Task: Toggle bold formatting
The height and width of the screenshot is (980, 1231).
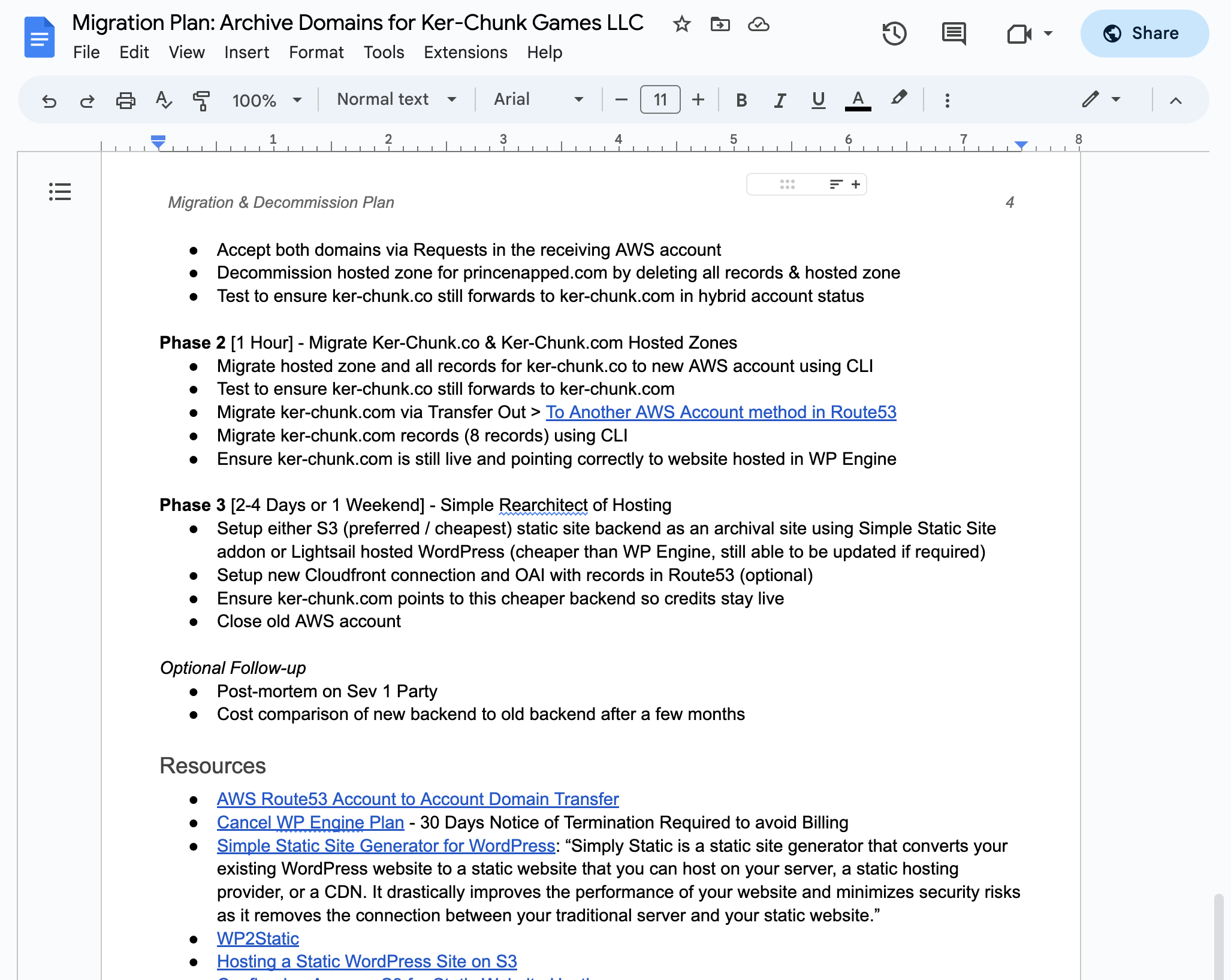Action: coord(741,100)
